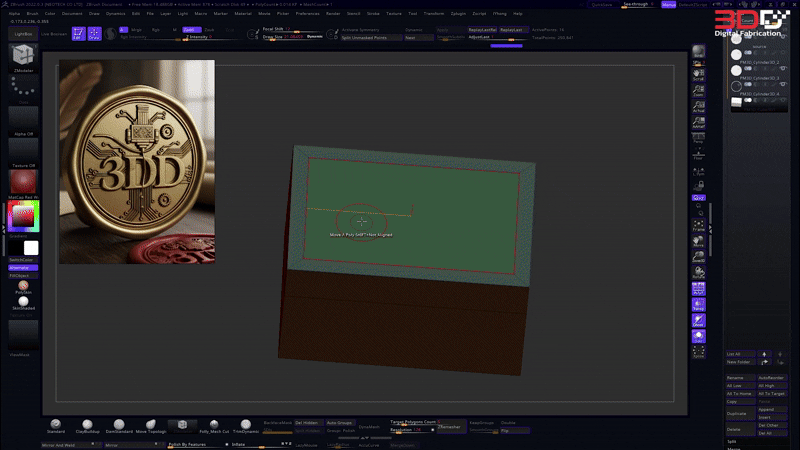Image resolution: width=800 pixels, height=450 pixels.
Task: Open the Material sphere picker
Action: [x=22, y=181]
